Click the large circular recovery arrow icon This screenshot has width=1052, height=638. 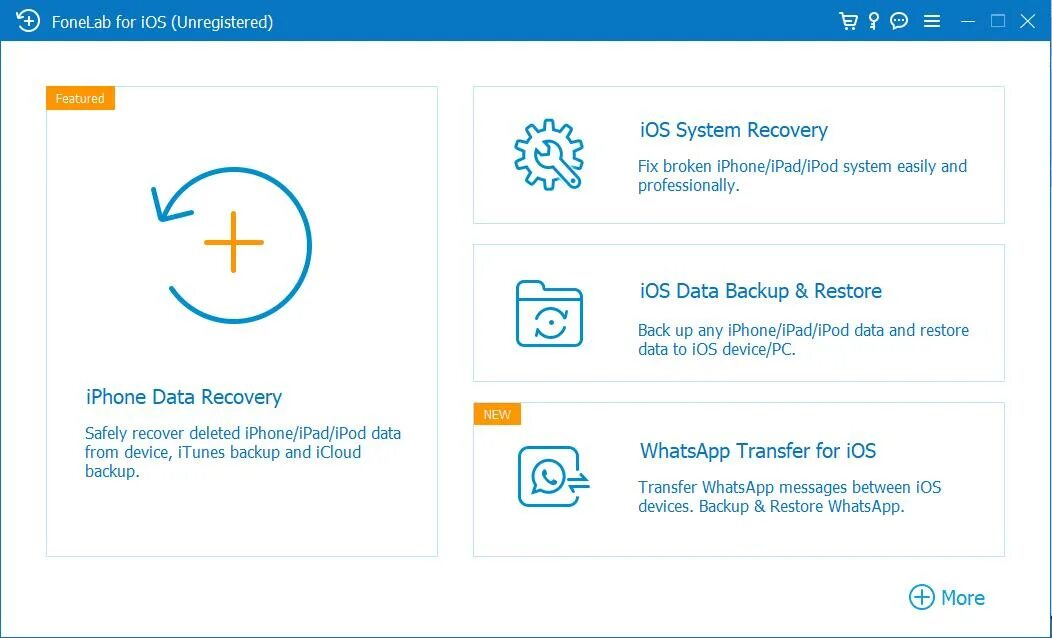[x=231, y=244]
